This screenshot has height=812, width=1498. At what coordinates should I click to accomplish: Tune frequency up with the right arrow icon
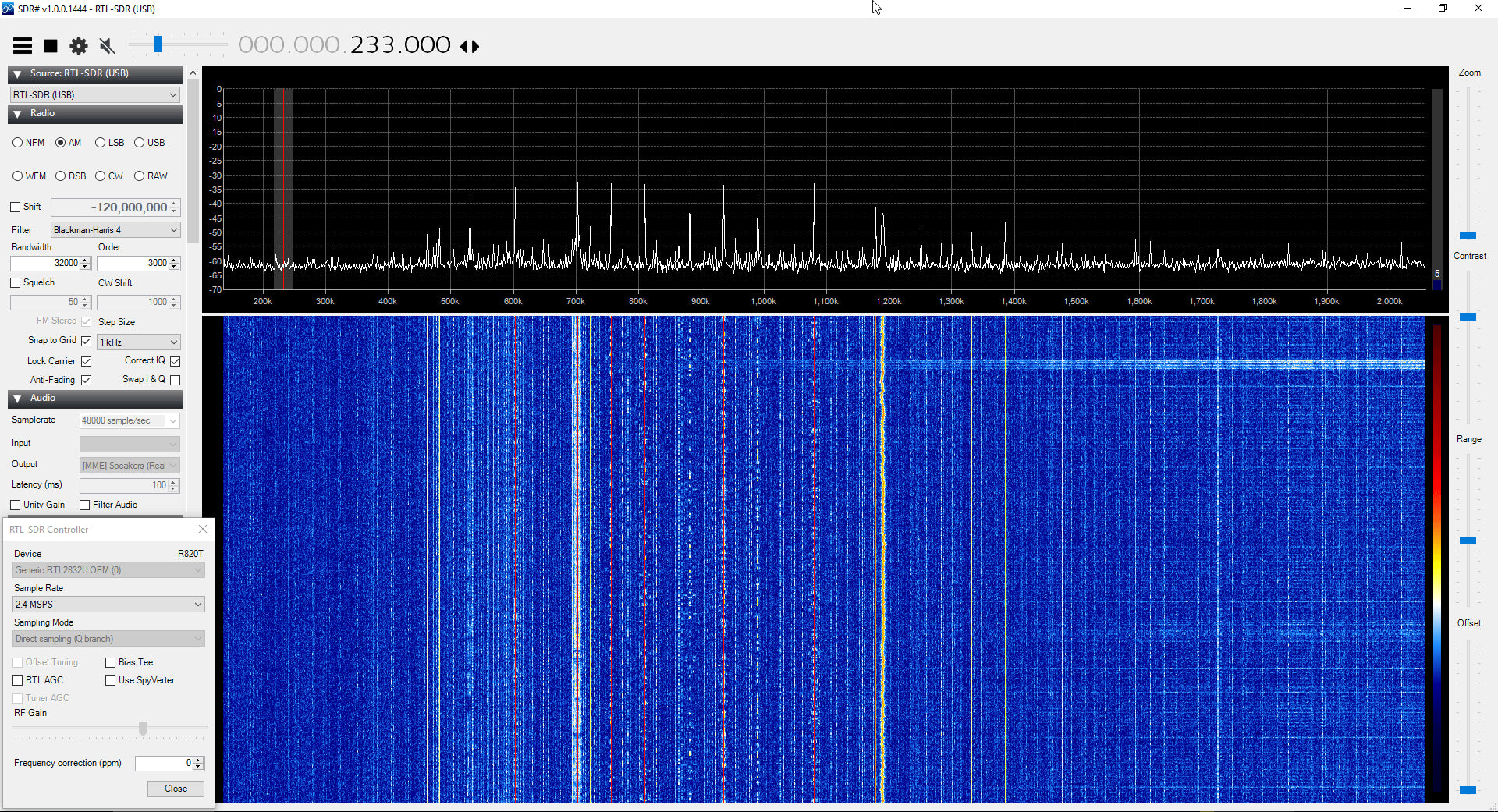pos(474,47)
